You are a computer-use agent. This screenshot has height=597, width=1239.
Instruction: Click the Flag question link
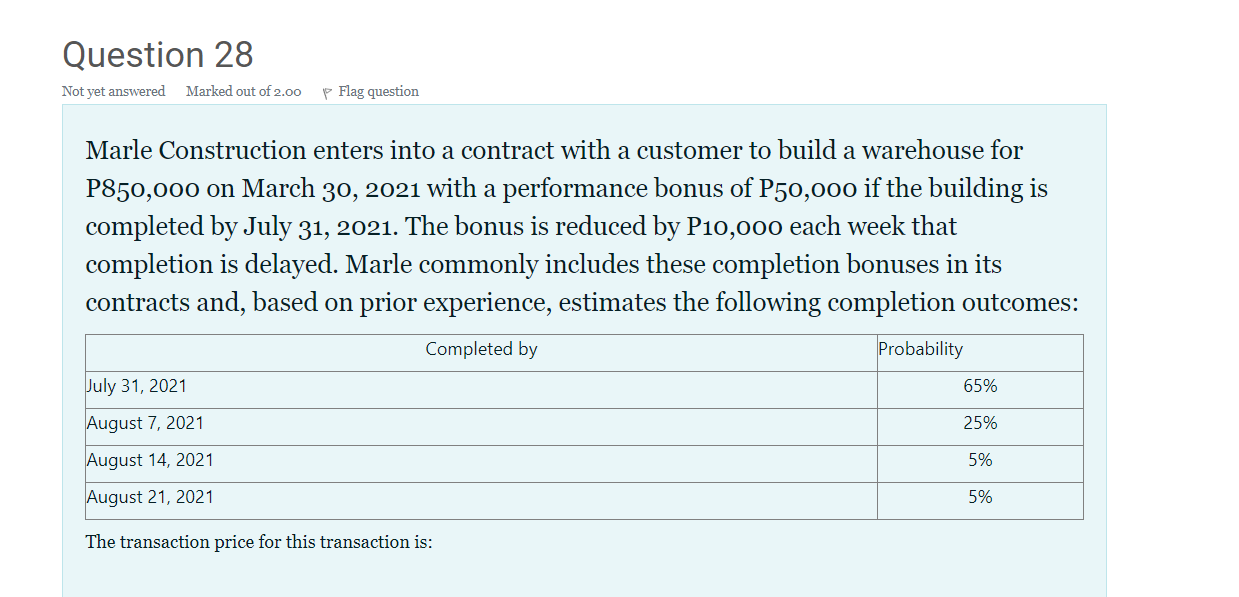click(378, 91)
